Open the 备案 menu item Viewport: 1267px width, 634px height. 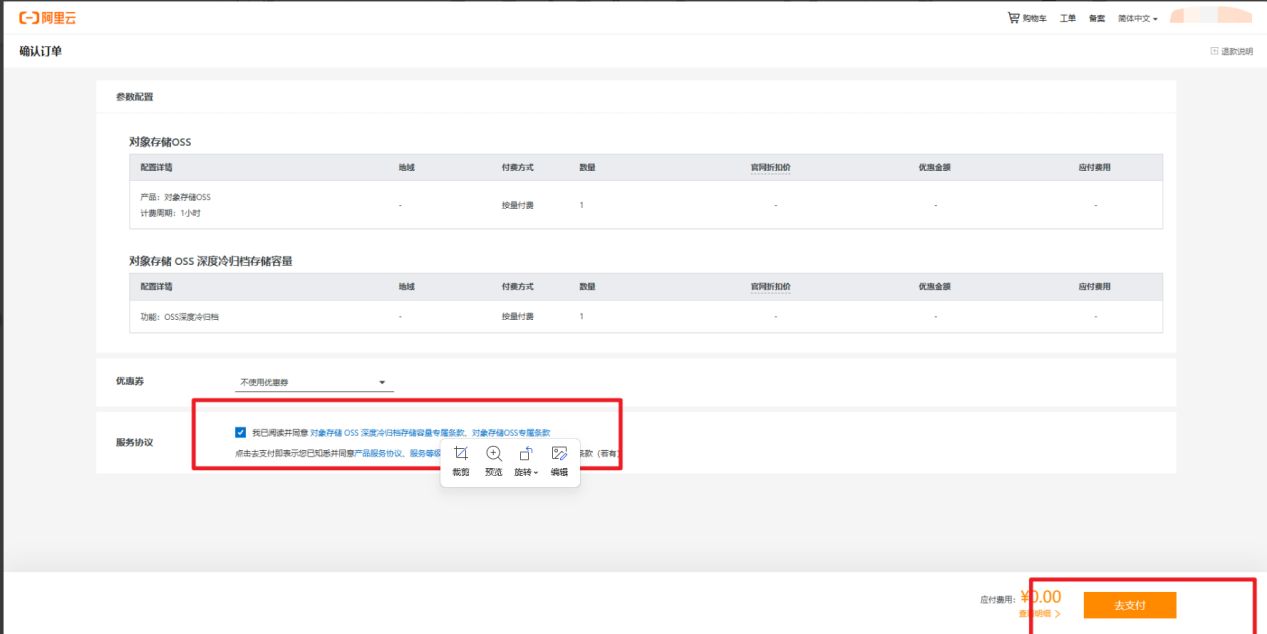click(1097, 19)
